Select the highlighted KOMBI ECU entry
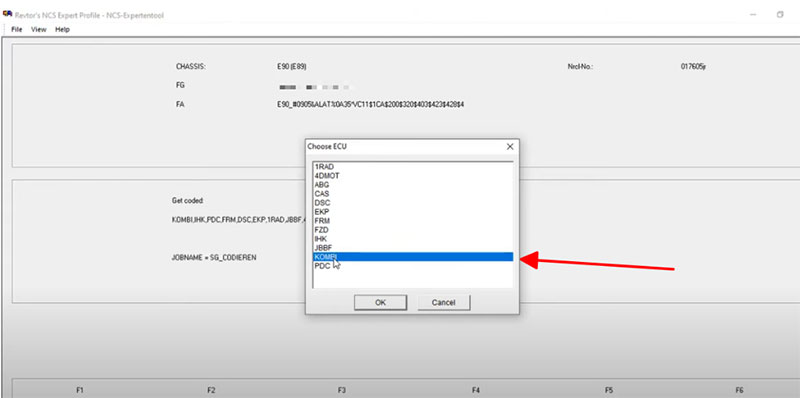 (413, 257)
